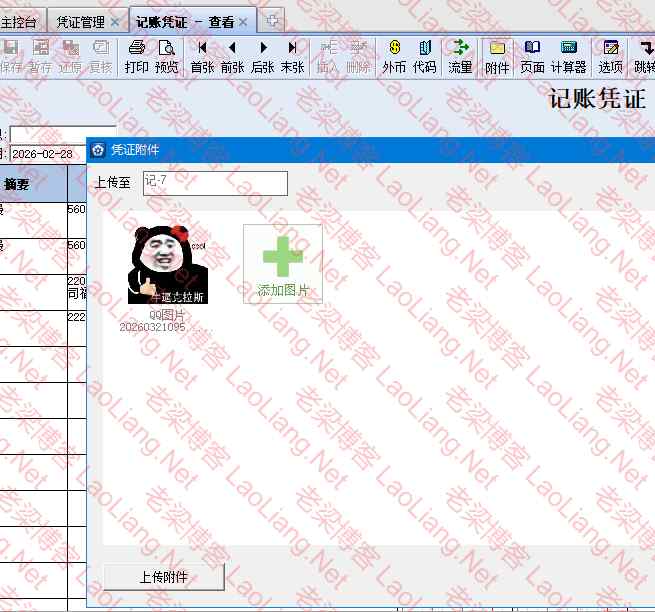Click the 流量 cash flow icon
The image size is (655, 612).
pos(460,57)
